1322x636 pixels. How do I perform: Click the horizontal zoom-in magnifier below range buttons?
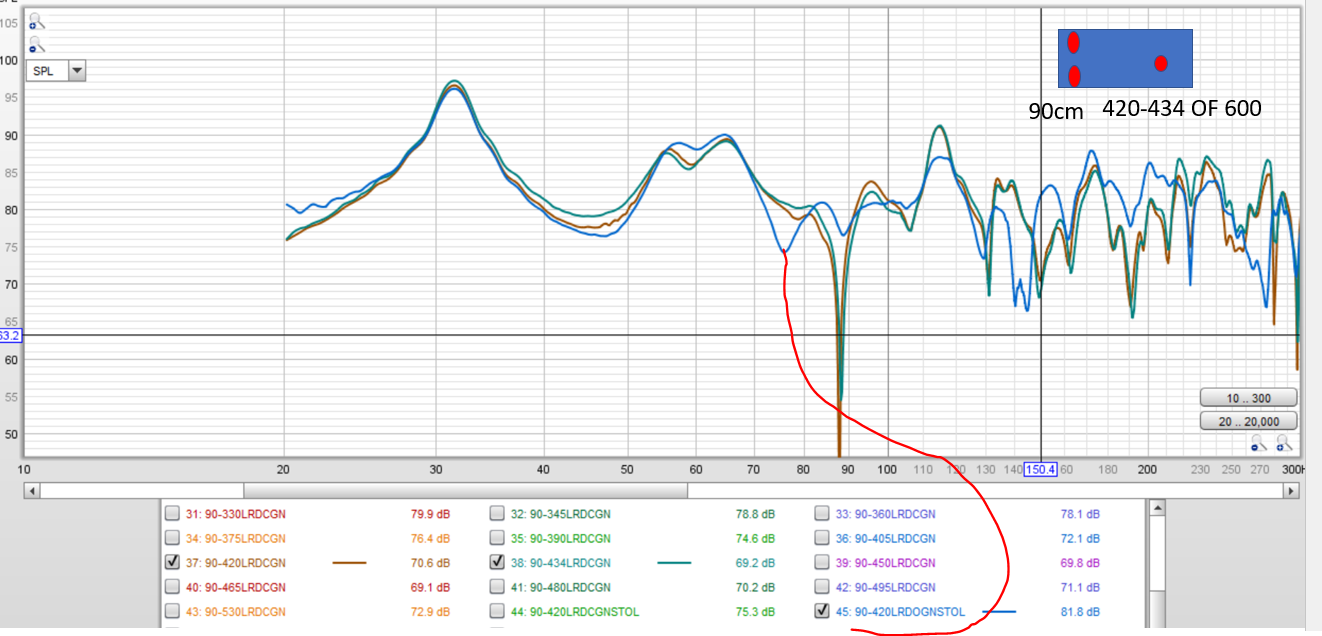pos(1284,442)
